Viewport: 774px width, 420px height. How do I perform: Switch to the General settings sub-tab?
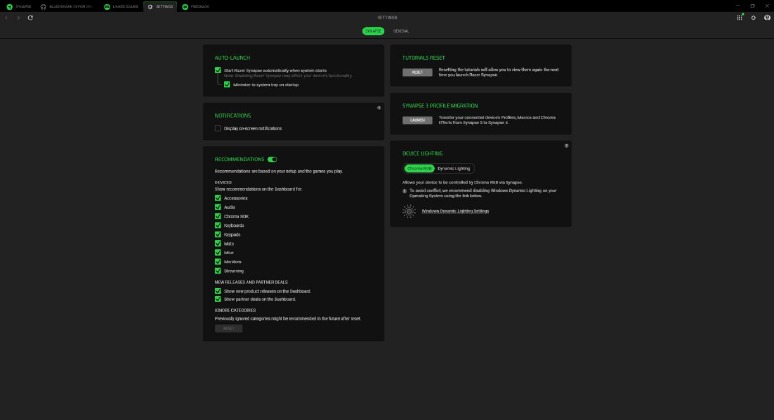[x=401, y=31]
